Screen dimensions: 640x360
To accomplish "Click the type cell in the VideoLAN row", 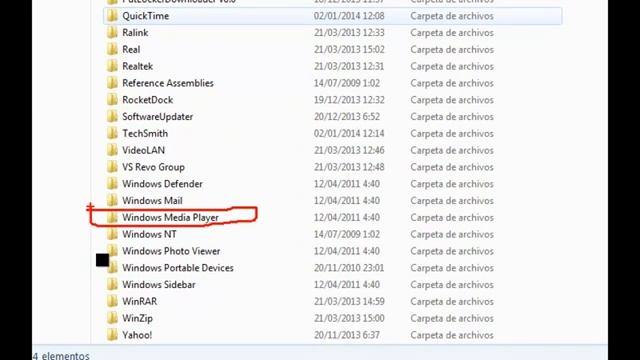I will 452,150.
